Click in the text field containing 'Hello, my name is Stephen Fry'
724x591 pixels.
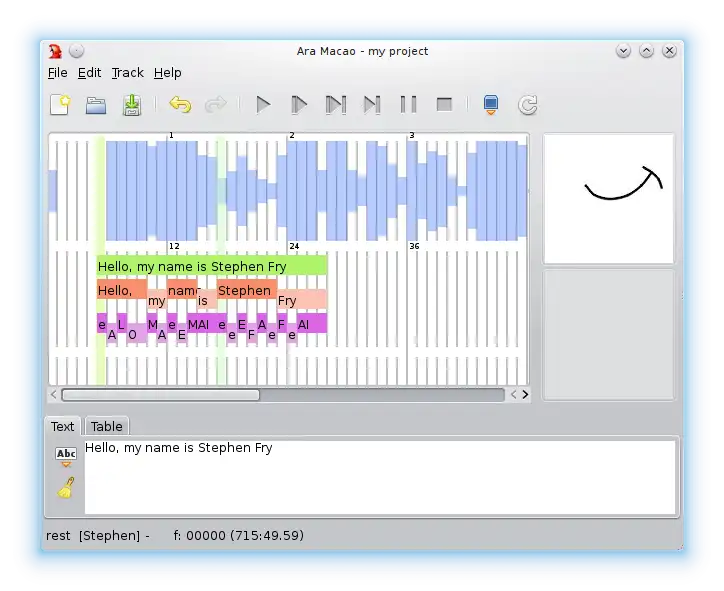(380, 477)
